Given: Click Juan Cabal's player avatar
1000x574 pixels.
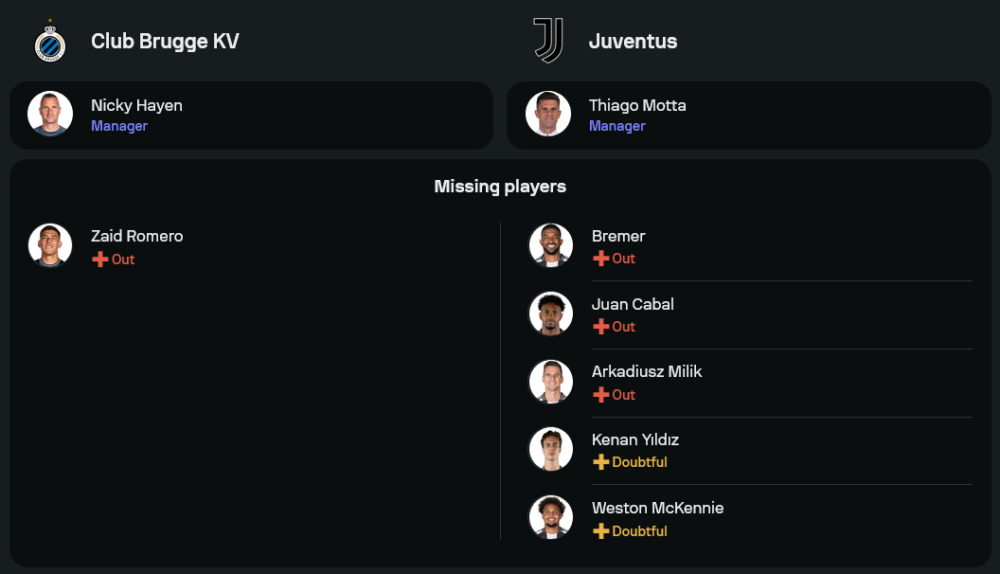Looking at the screenshot, I should 551,313.
